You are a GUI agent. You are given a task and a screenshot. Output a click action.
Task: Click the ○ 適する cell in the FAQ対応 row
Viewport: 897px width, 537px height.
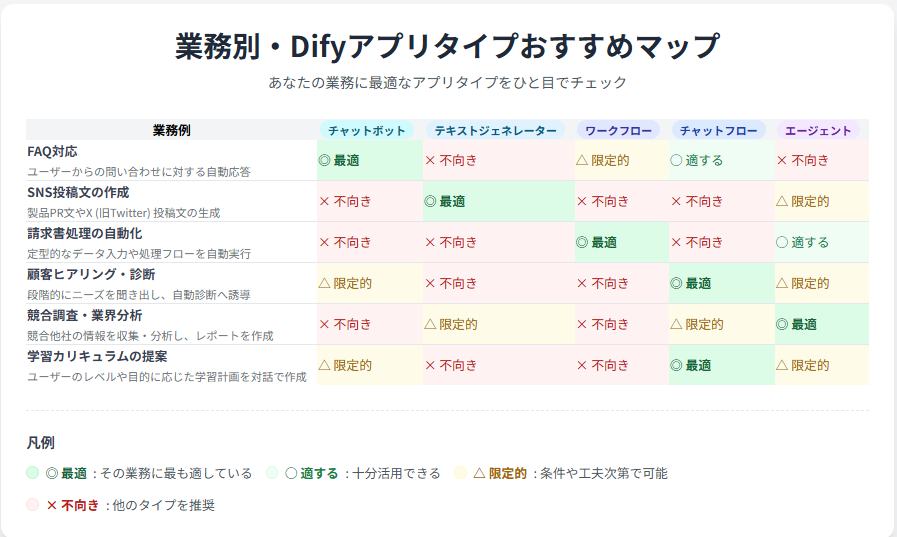click(x=721, y=160)
